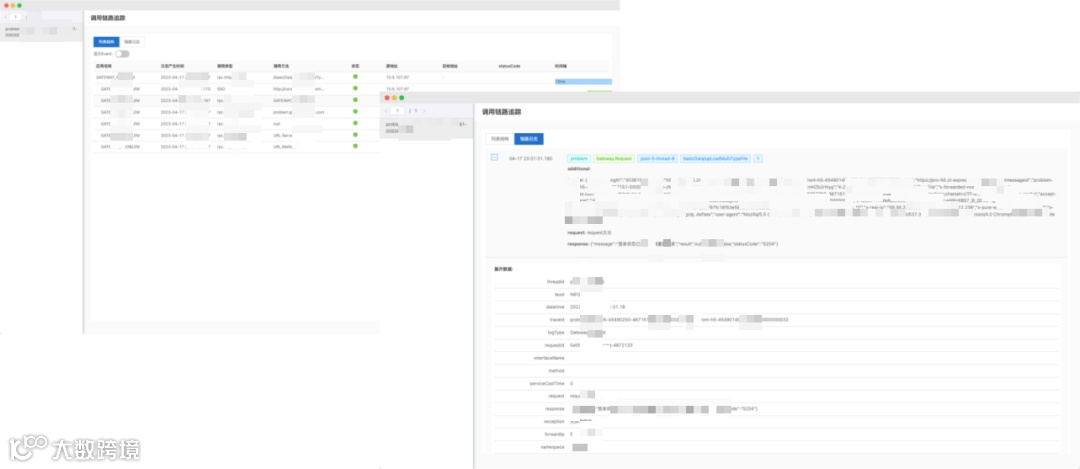Click the 04-17 23:31:31.180 timestamp
Screen dimensions: 1080x469
coord(530,158)
